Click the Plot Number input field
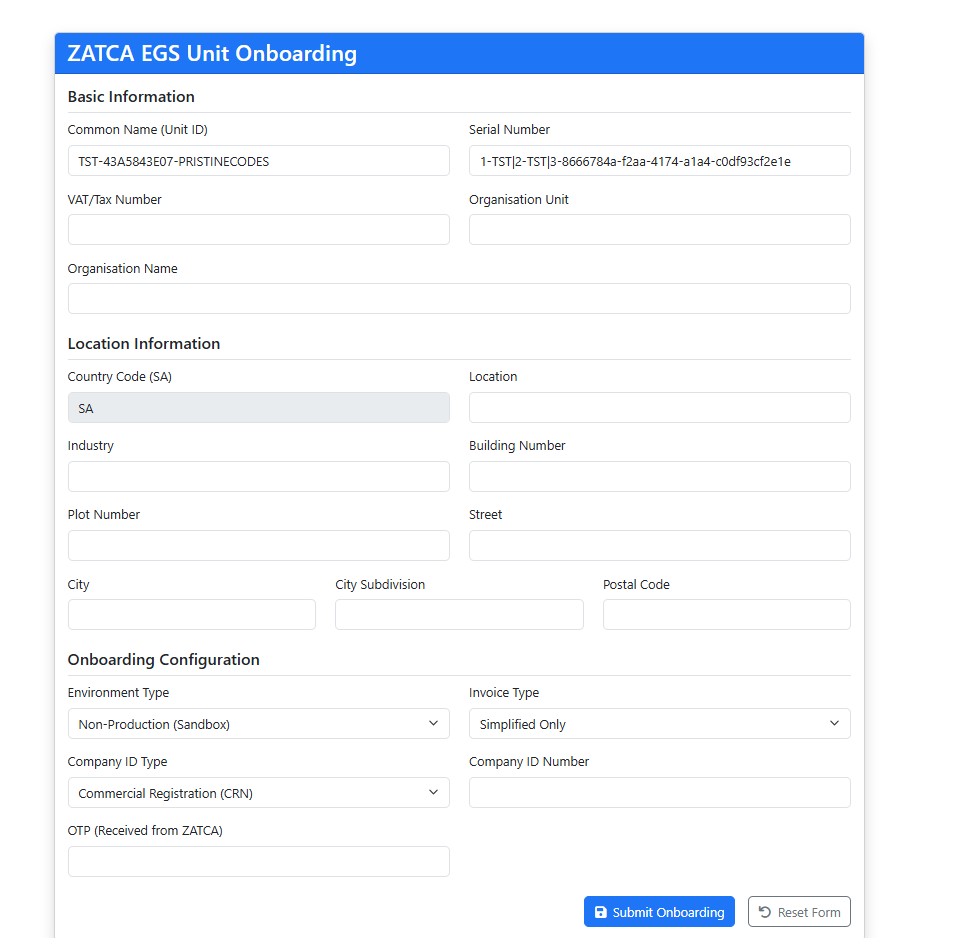This screenshot has width=974, height=938. click(258, 545)
